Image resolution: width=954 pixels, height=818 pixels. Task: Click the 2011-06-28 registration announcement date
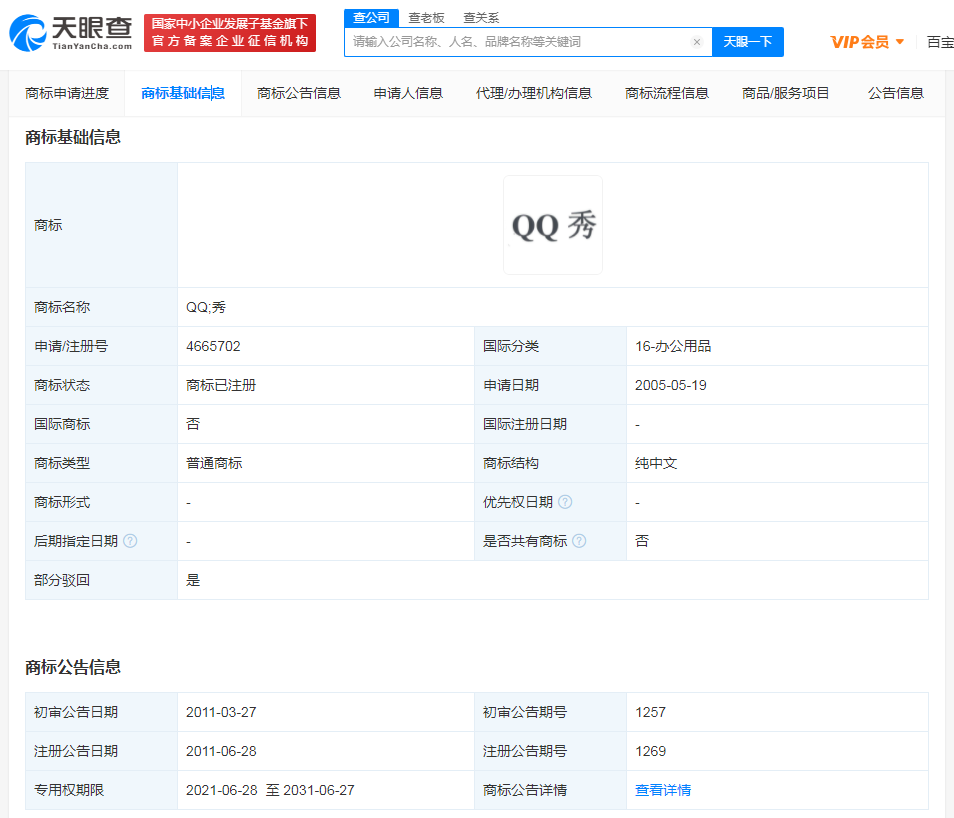221,751
